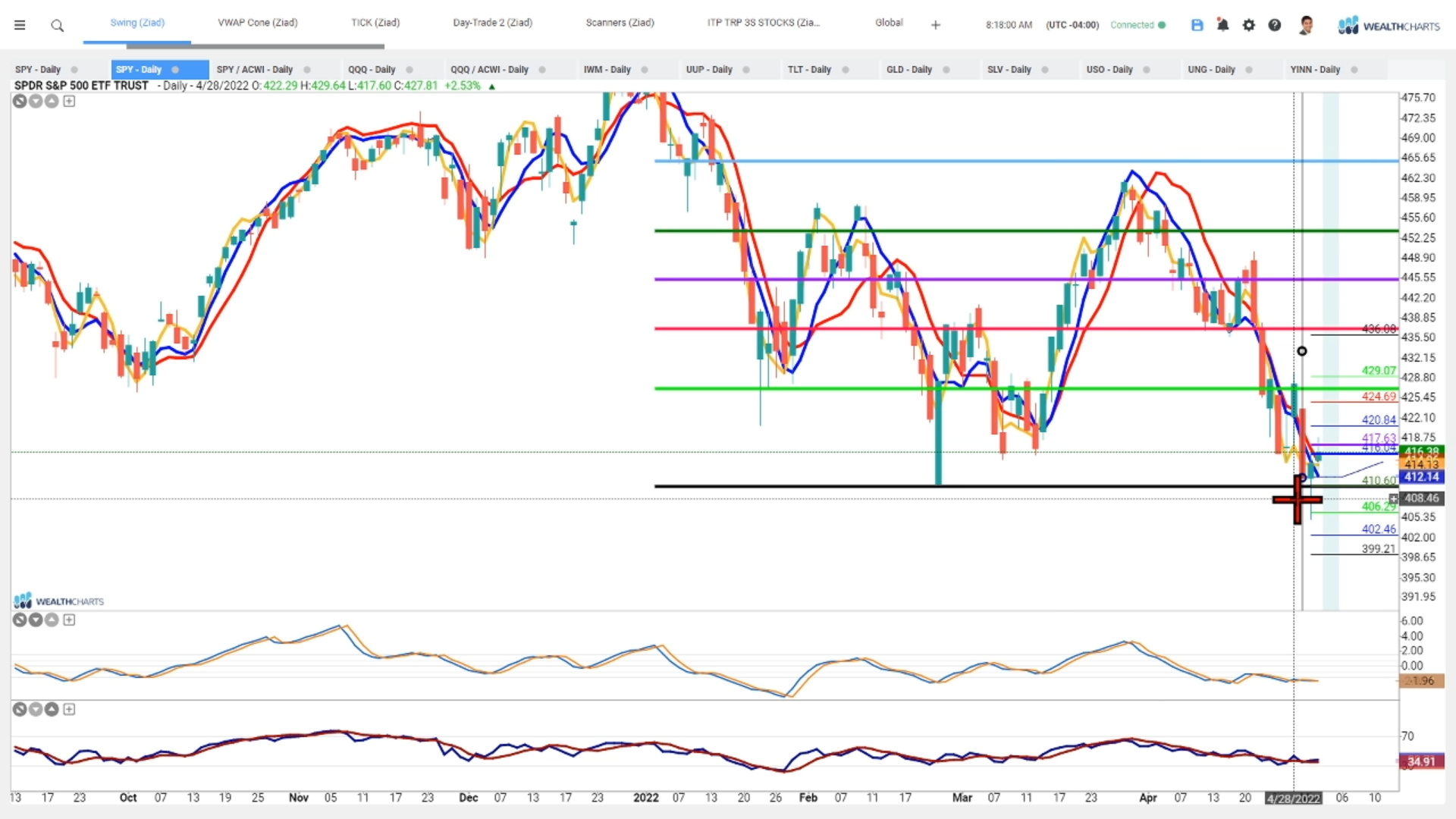Click the dot on IWM - Daily tab
The width and height of the screenshot is (1456, 819).
645,70
